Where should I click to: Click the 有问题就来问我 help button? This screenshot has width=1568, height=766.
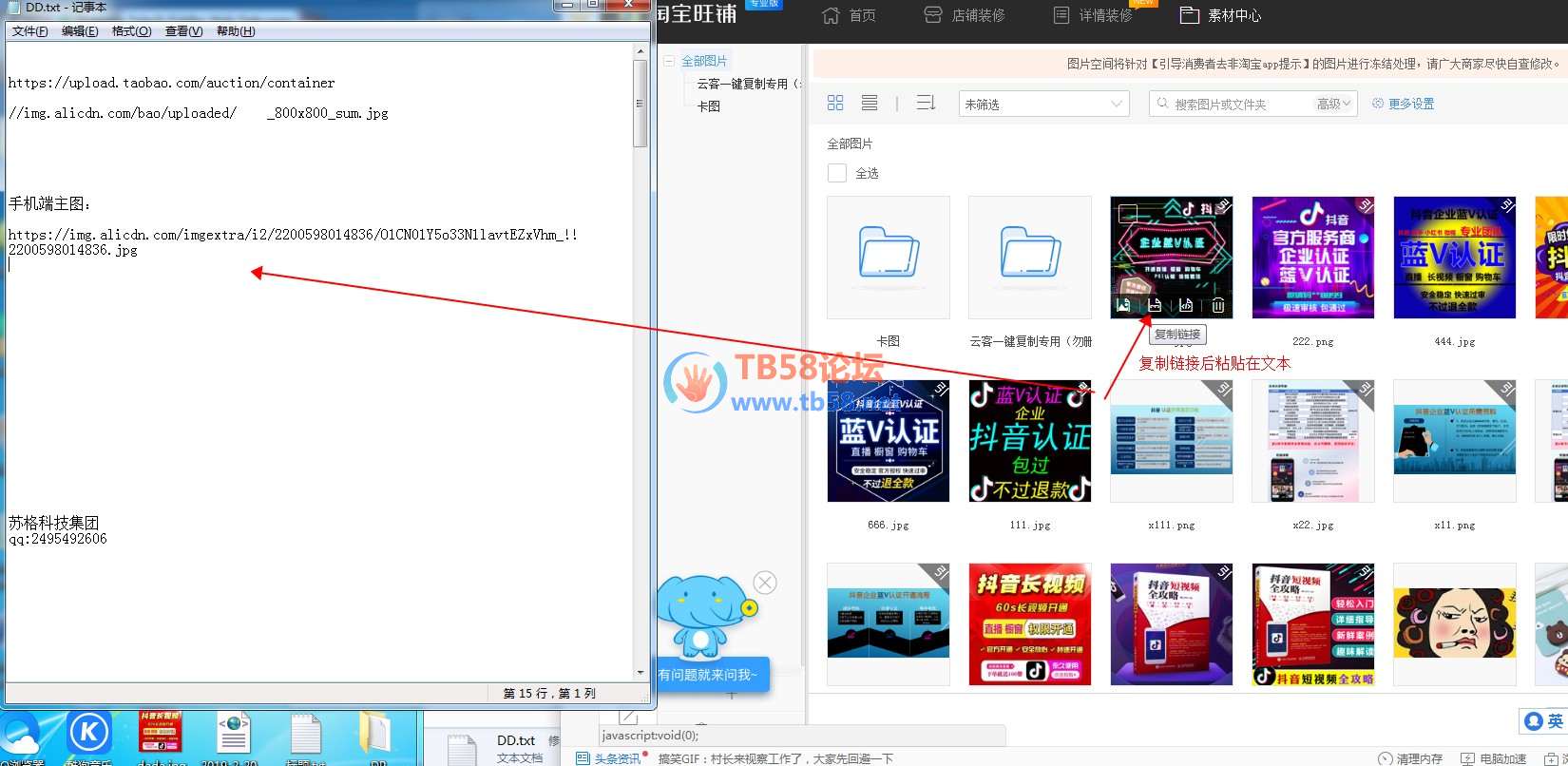709,675
